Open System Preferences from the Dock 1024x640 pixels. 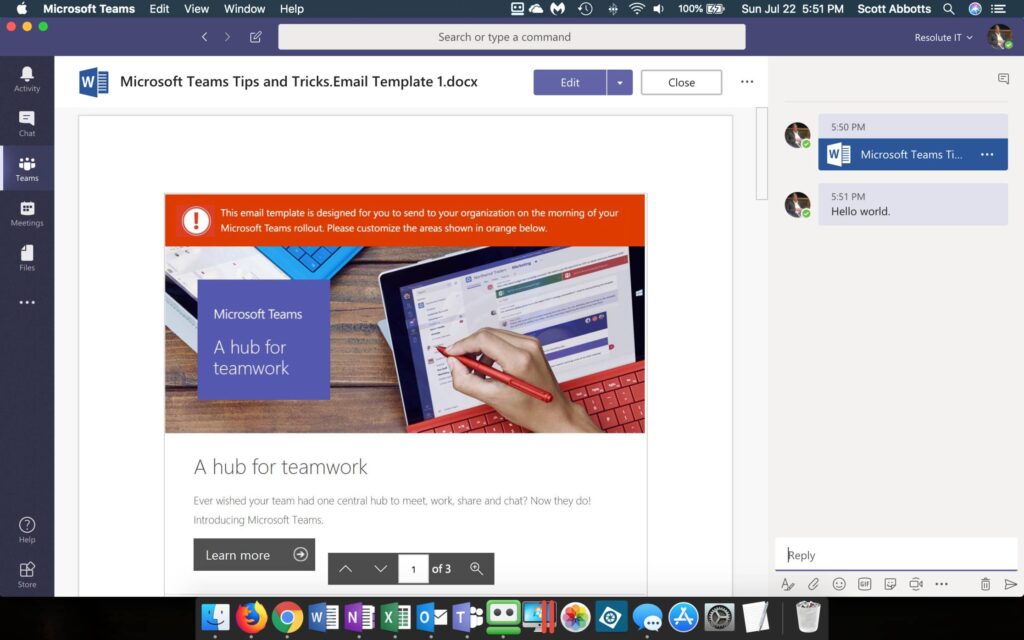click(720, 616)
